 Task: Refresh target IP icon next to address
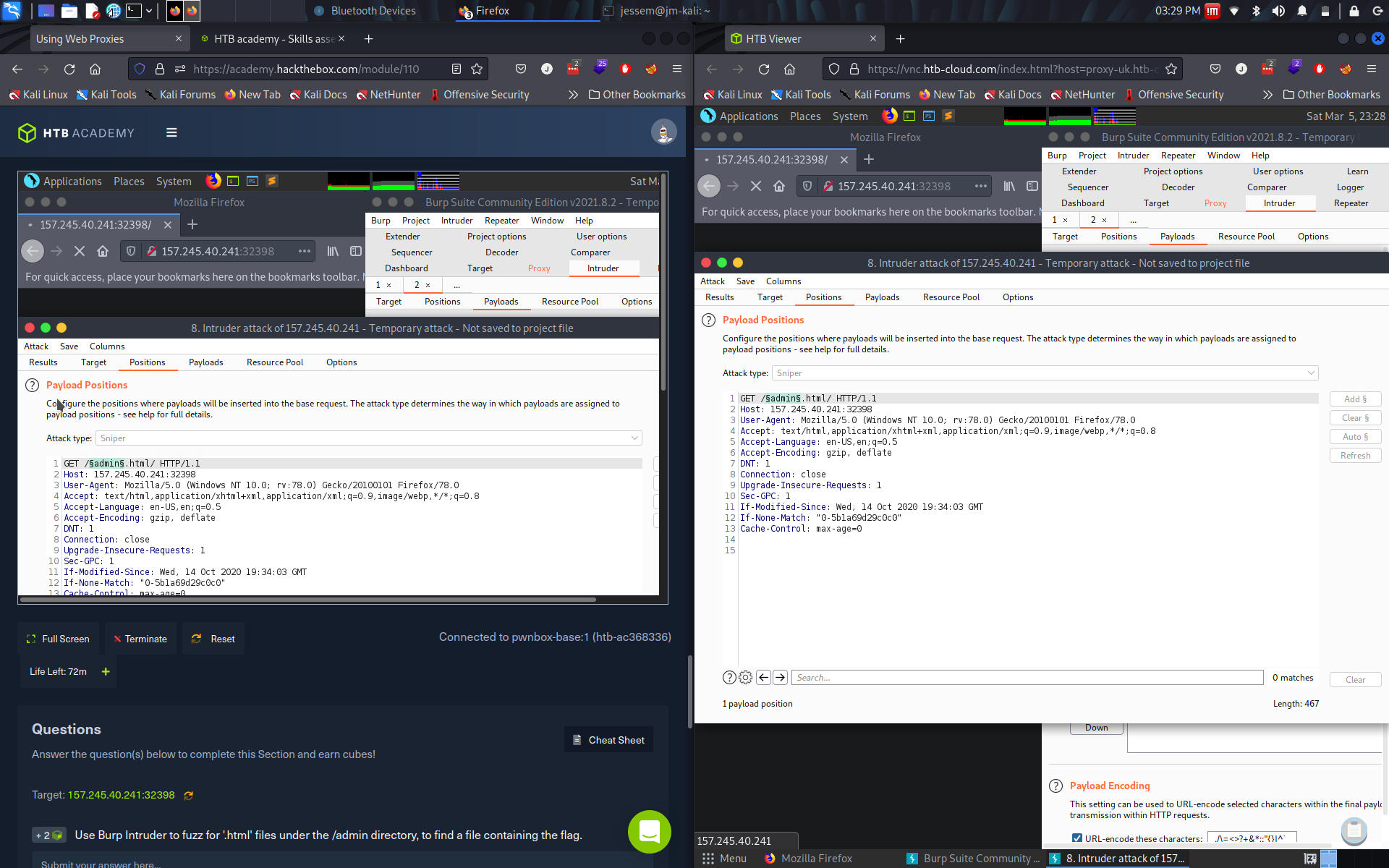189,795
